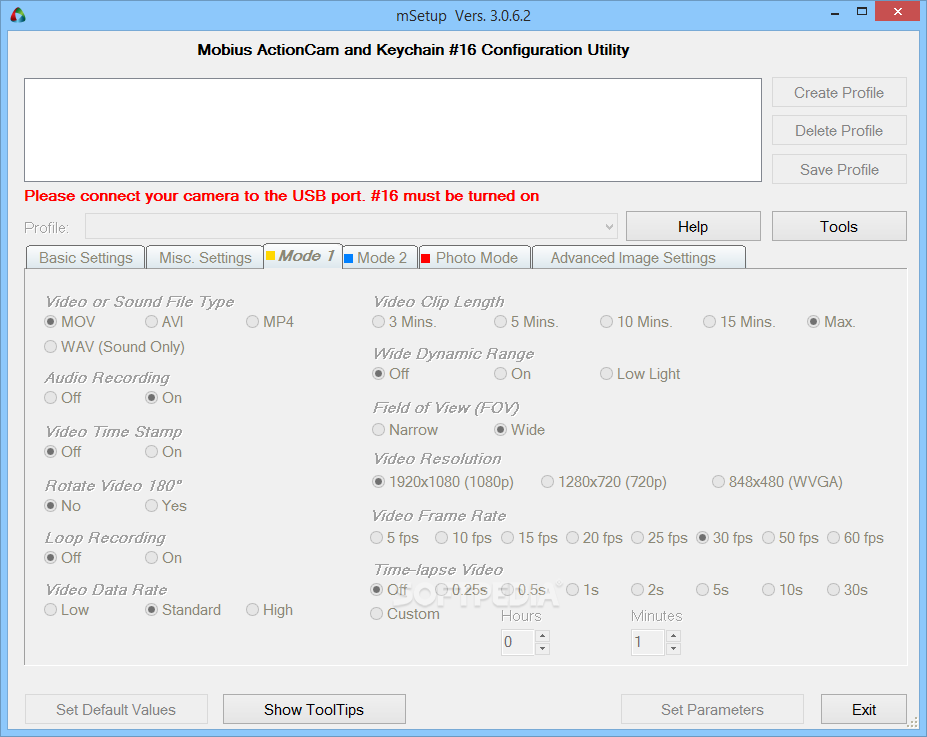Decrease the Minutes spinner value
The height and width of the screenshot is (737, 927).
673,648
